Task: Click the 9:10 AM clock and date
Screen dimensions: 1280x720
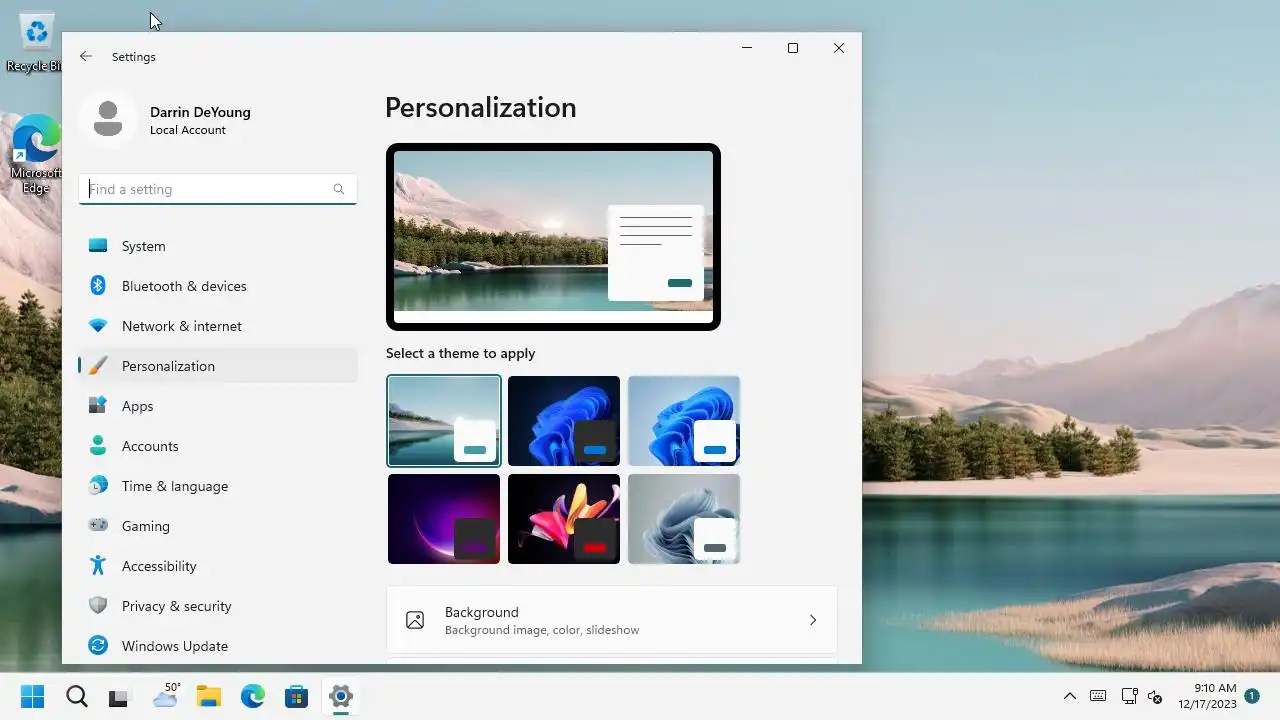Action: pos(1207,696)
